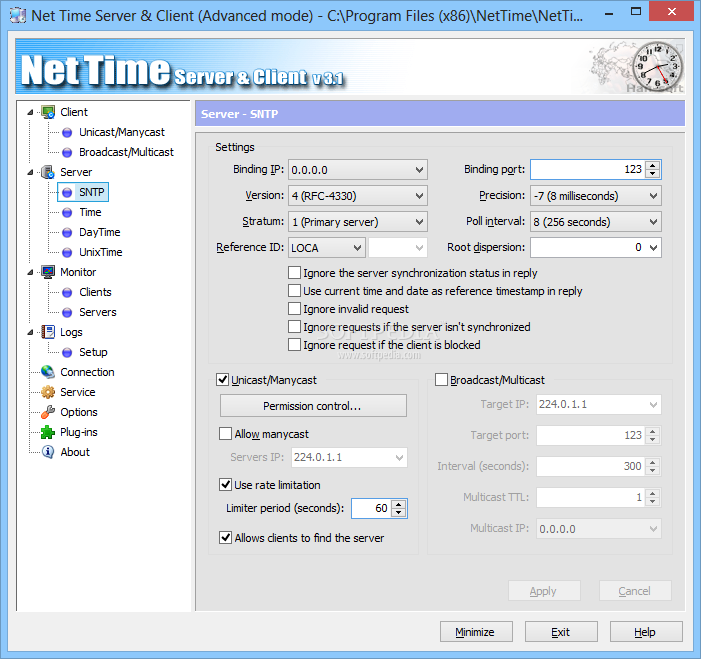Click the blue bullet beside UnixTime

[67, 253]
